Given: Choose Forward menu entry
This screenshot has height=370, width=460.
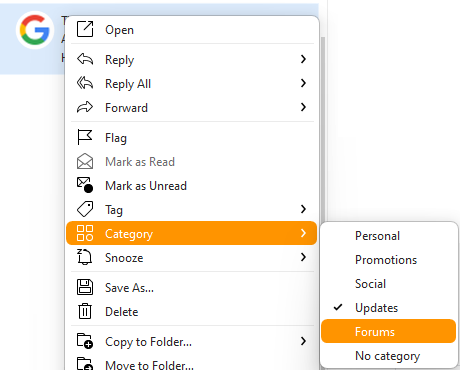Looking at the screenshot, I should pyautogui.click(x=192, y=108).
